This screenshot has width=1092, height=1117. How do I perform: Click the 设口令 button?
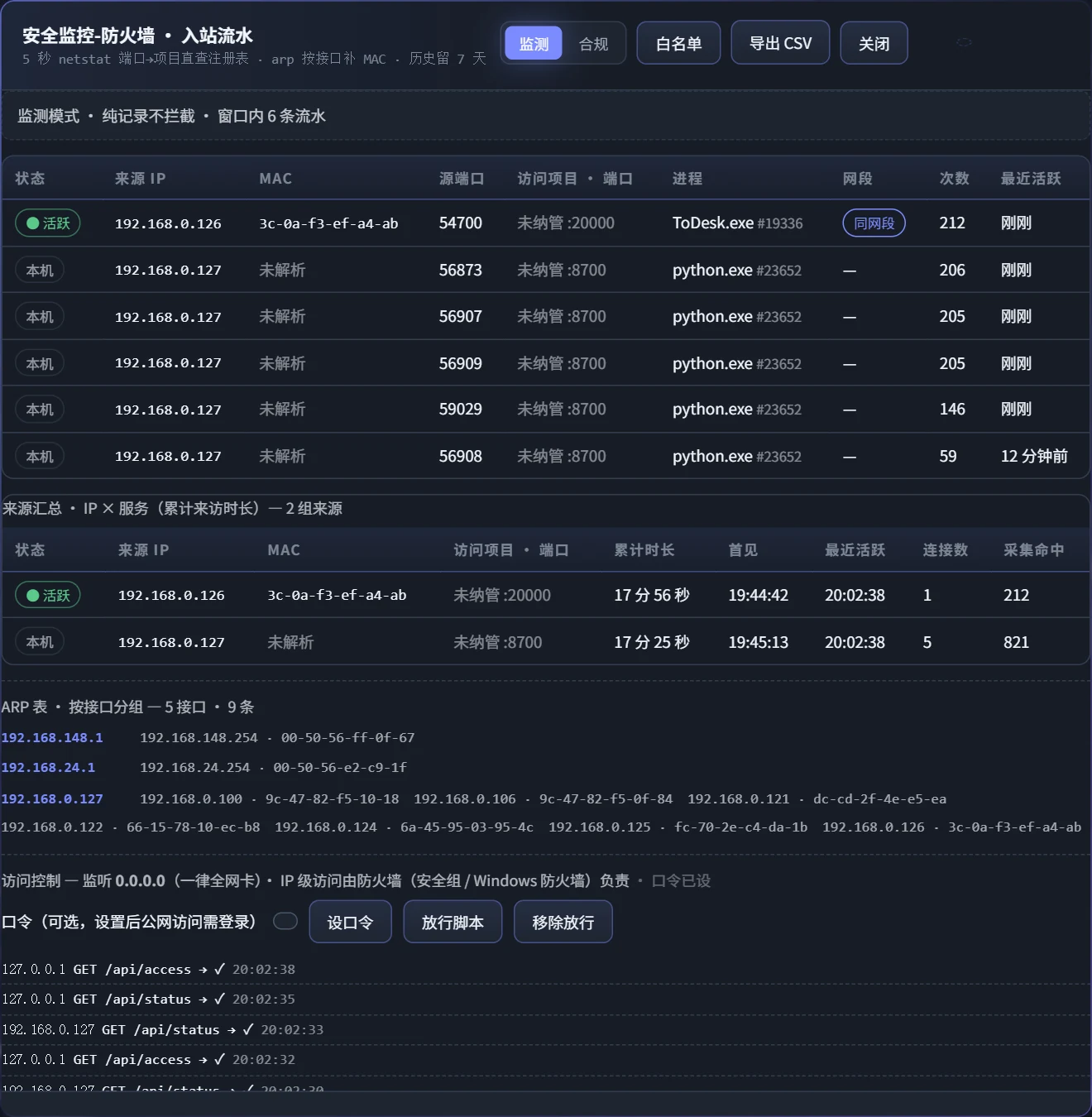pos(351,922)
